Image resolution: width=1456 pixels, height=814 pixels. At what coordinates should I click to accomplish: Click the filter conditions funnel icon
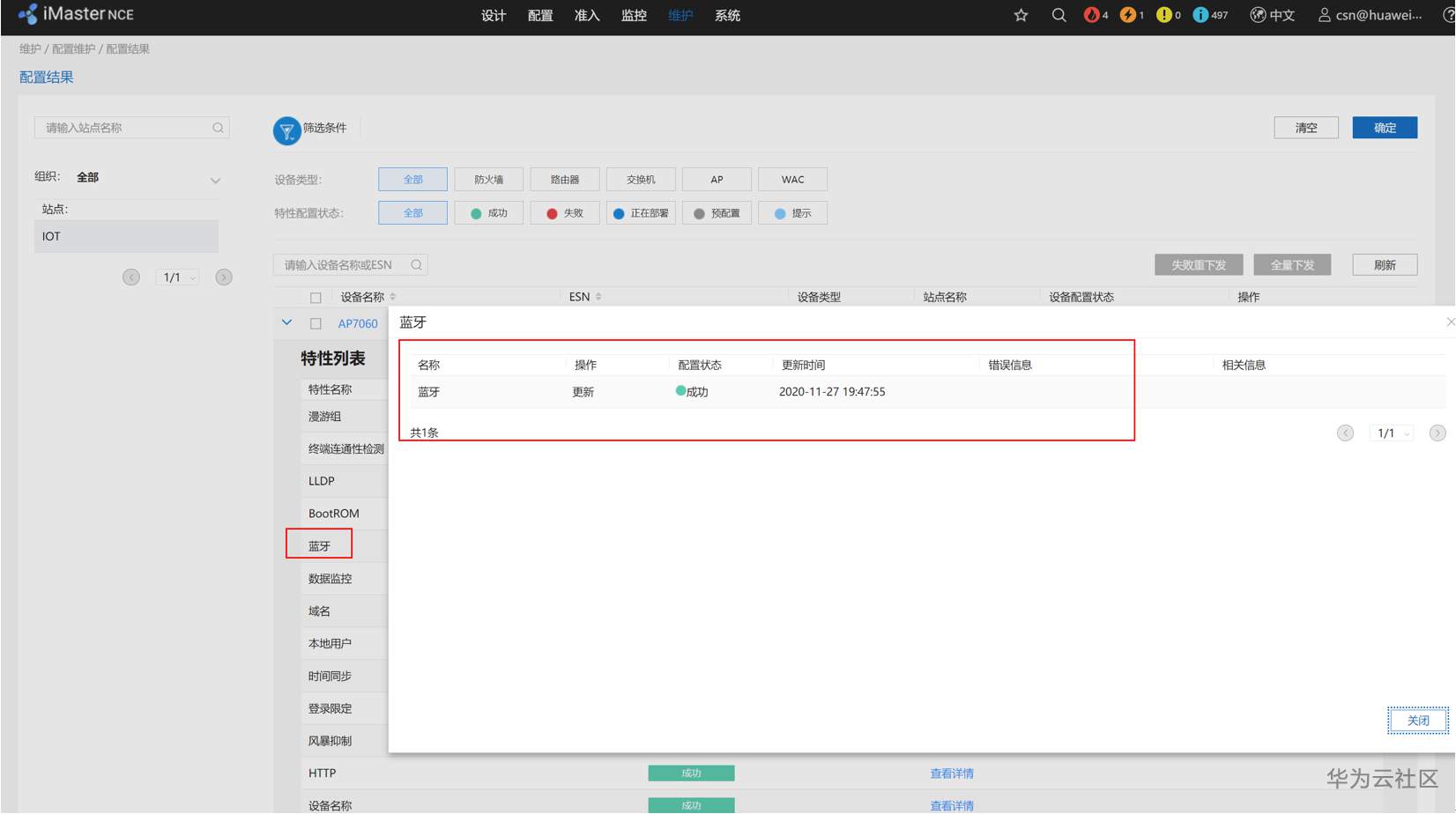pyautogui.click(x=286, y=130)
